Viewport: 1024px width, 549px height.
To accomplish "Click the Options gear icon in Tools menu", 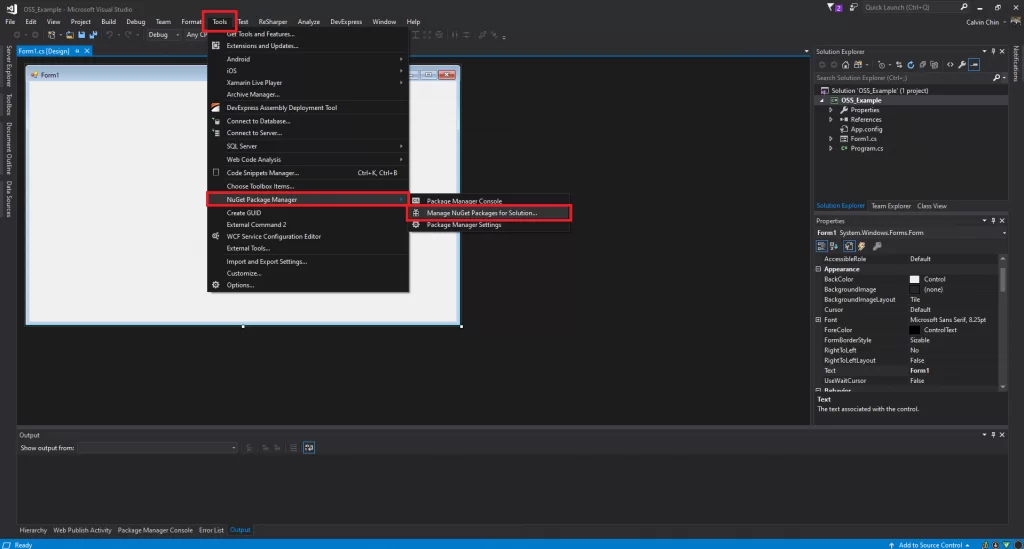I will click(x=216, y=285).
